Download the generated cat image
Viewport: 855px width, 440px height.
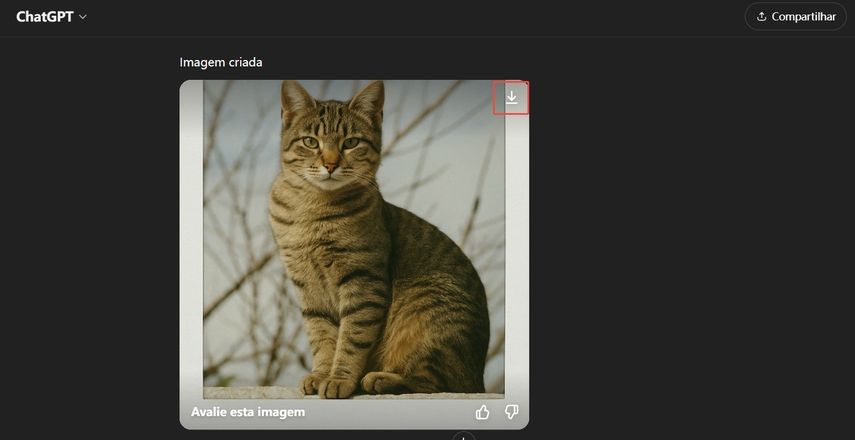[511, 97]
